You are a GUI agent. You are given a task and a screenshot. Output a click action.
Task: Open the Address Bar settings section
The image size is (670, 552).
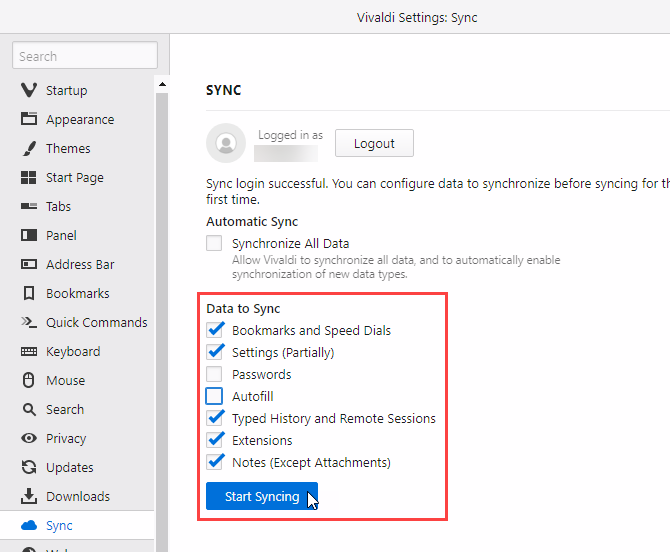[x=77, y=264]
